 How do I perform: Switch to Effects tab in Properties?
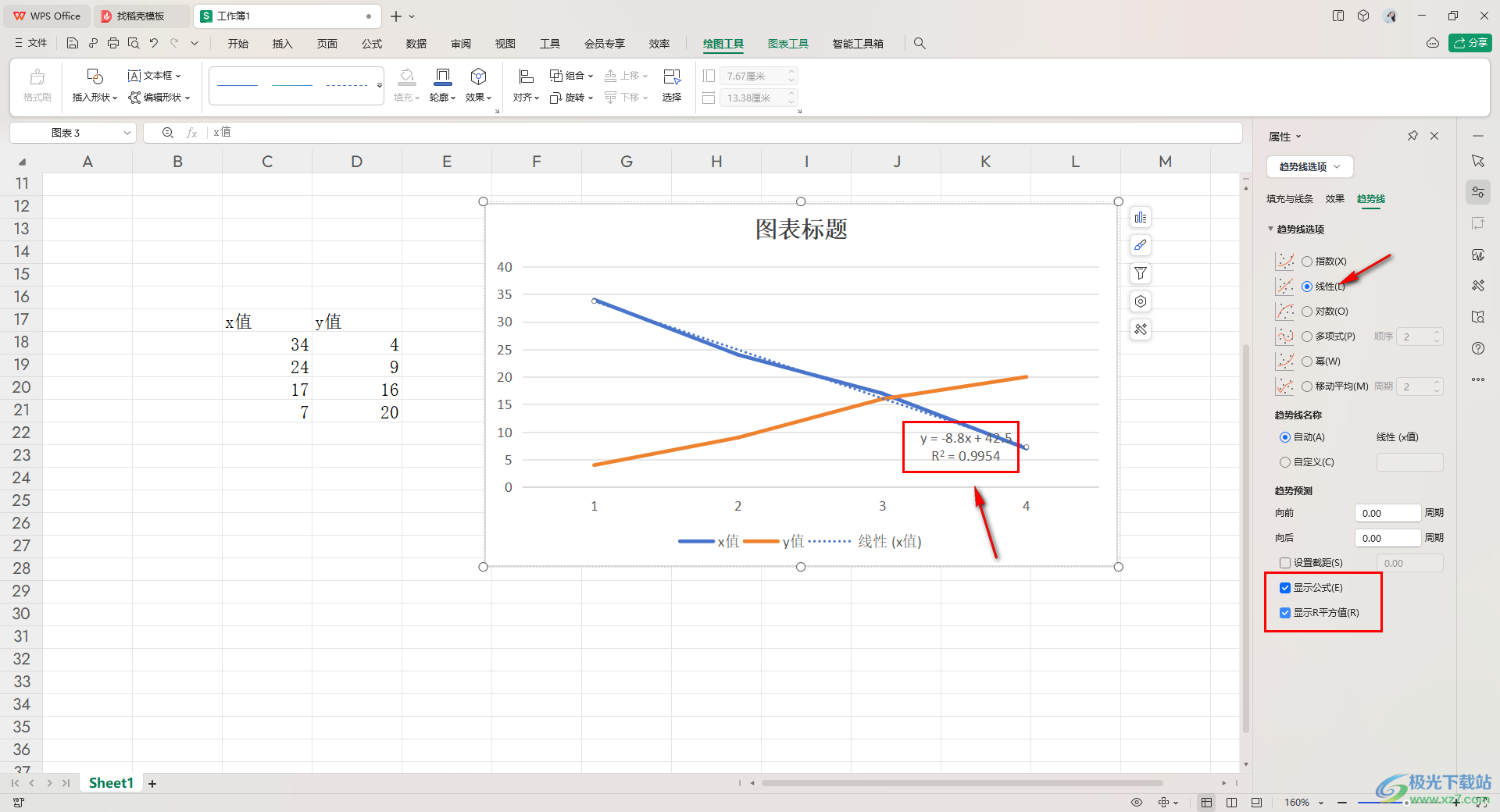pos(1334,199)
